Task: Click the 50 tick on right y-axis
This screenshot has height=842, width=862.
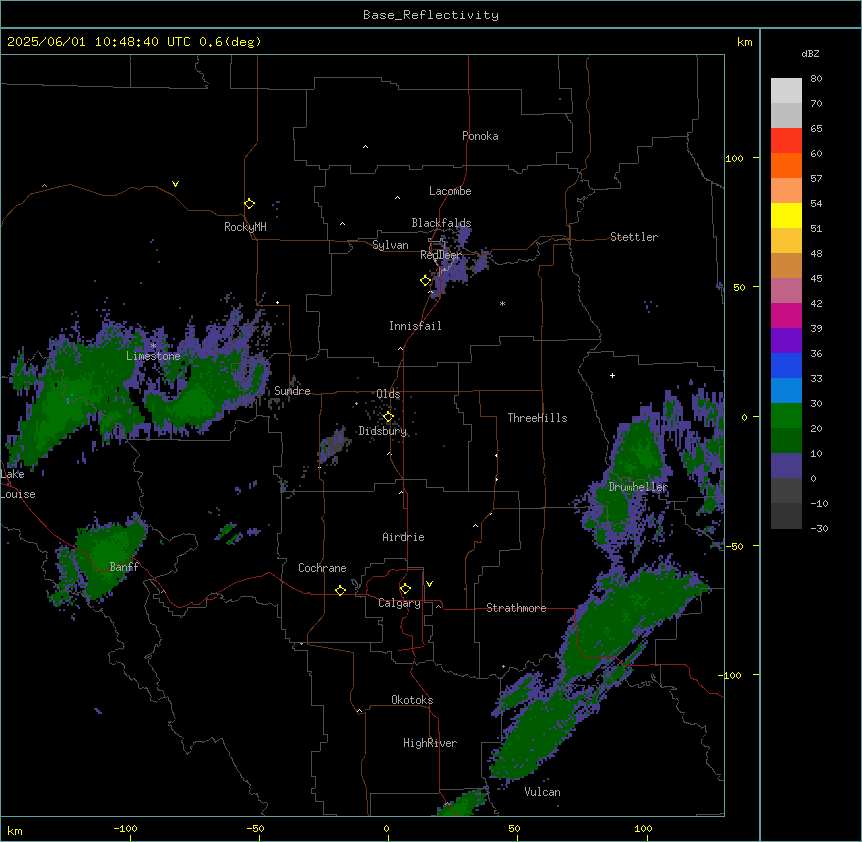Action: coord(739,287)
